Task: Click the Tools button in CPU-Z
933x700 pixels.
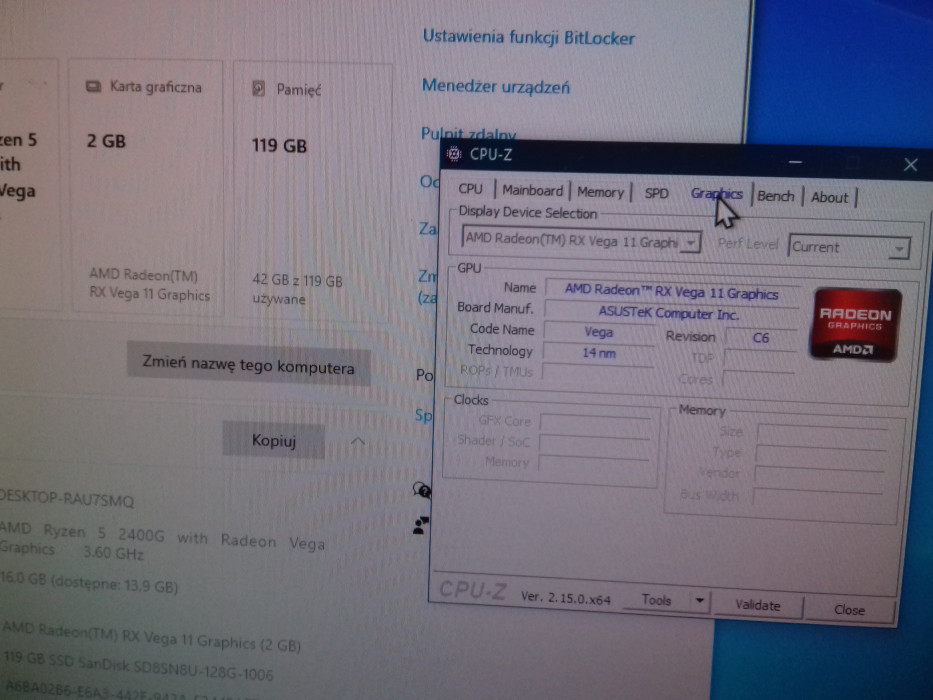Action: click(x=656, y=599)
